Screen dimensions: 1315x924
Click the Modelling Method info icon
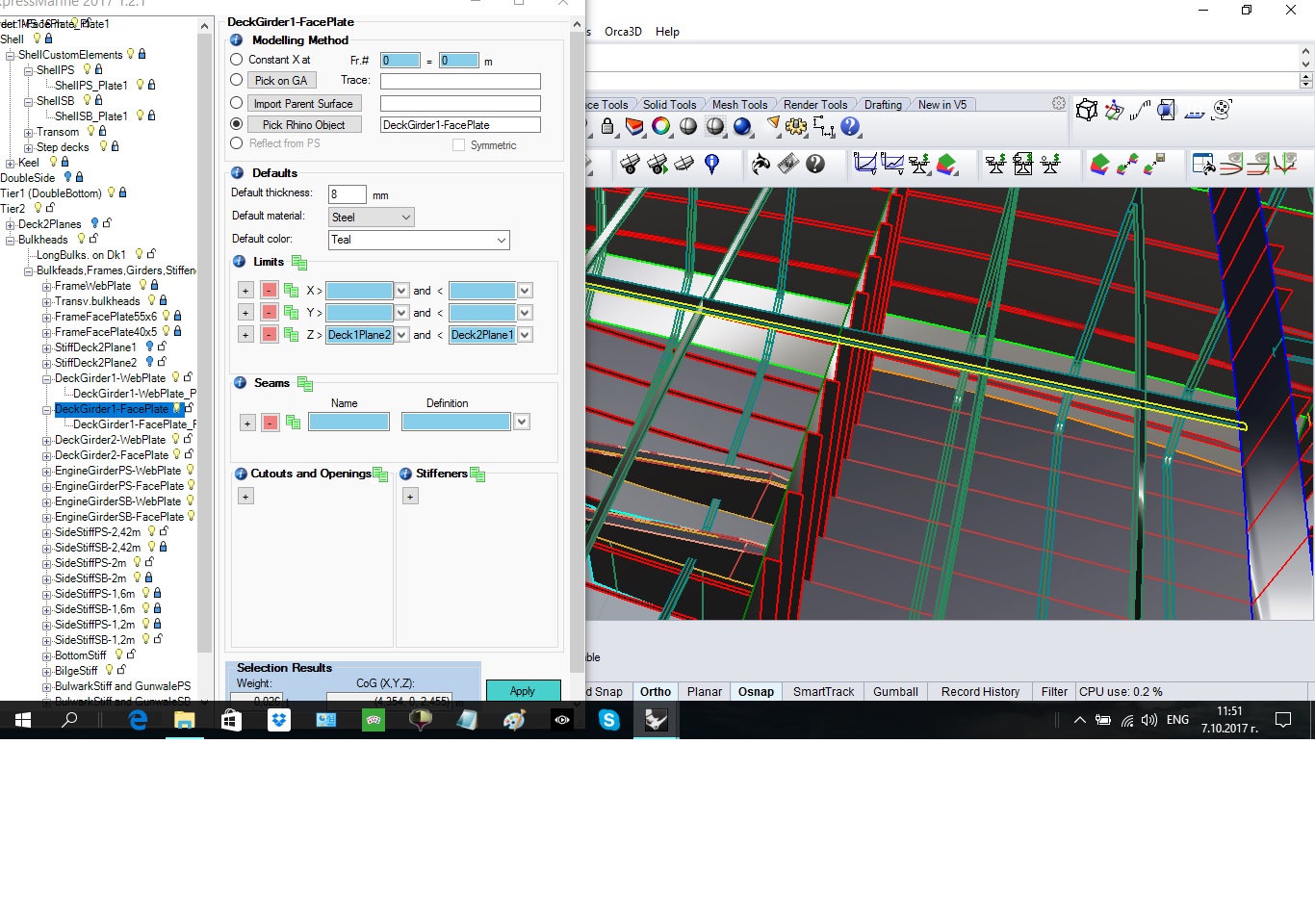point(237,40)
